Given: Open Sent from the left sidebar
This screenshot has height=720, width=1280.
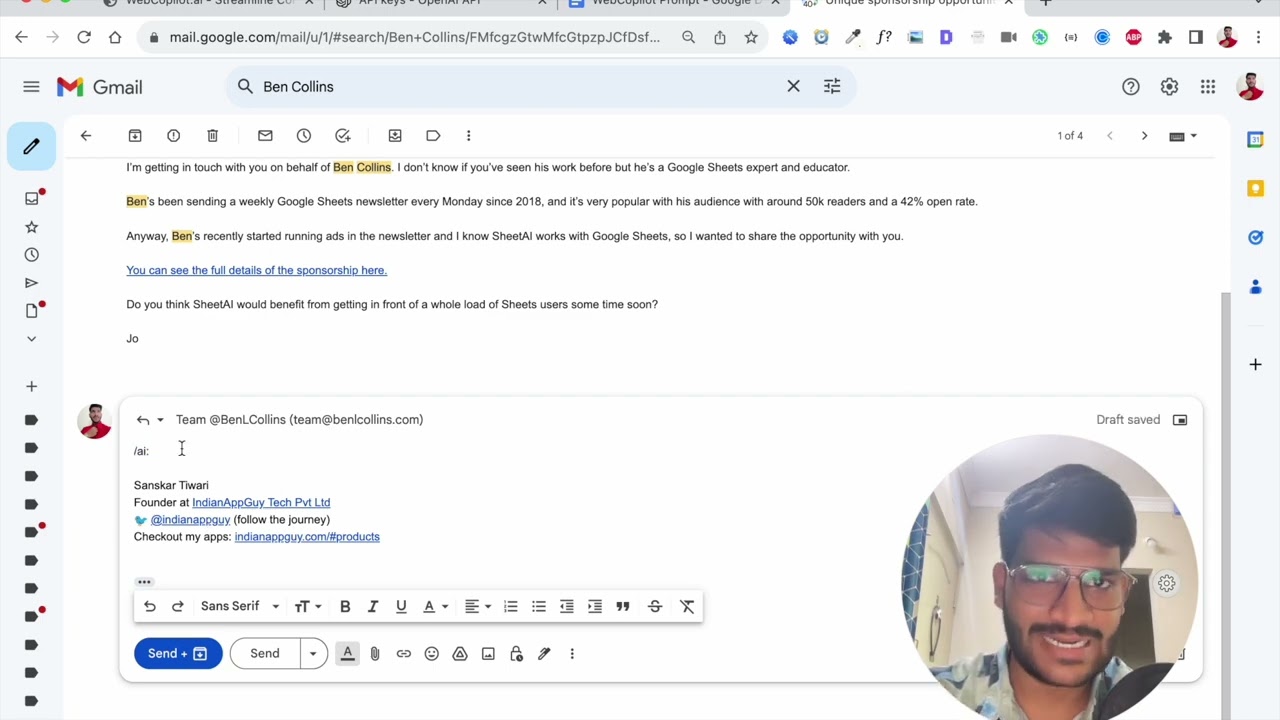Looking at the screenshot, I should [31, 283].
